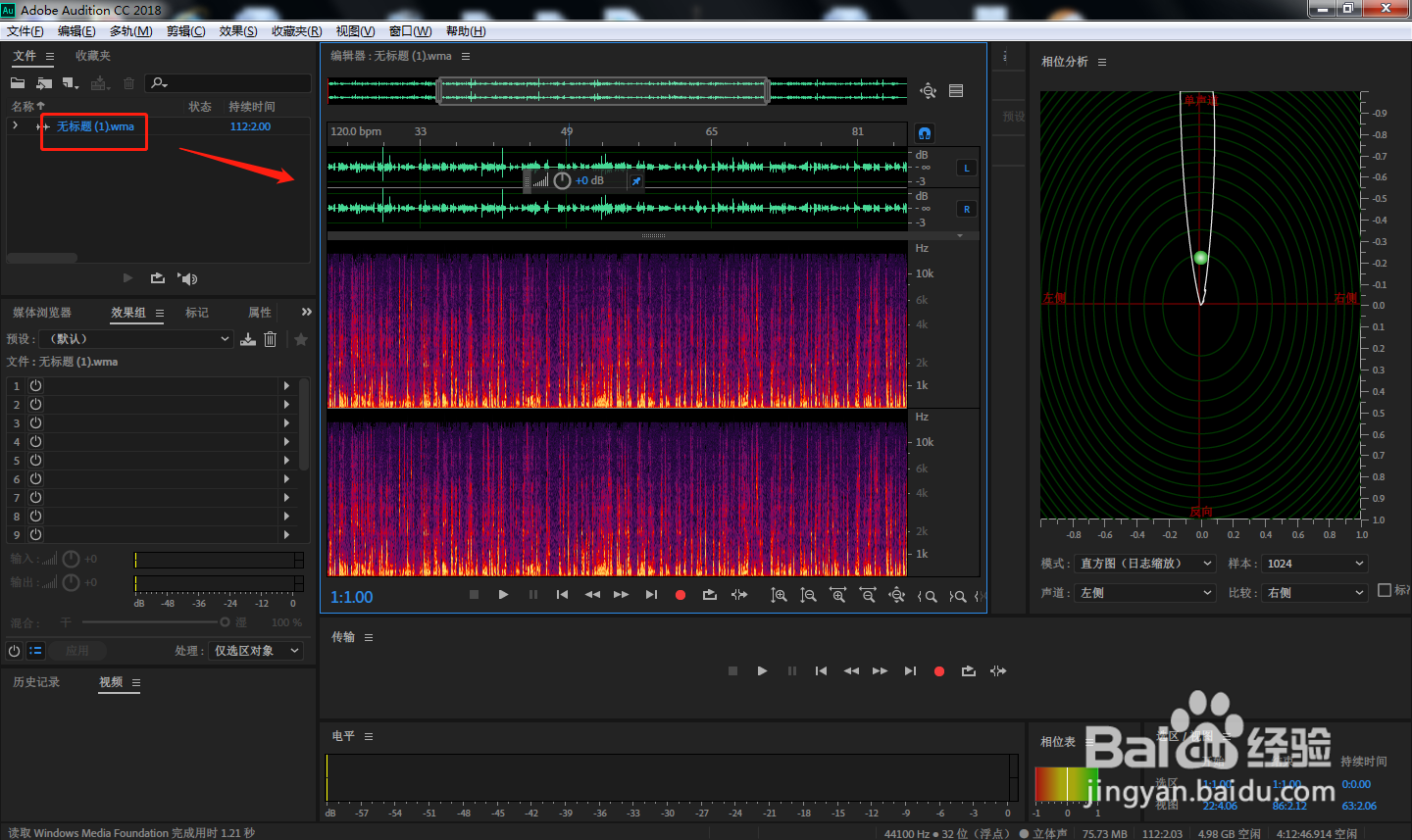1412x840 pixels.
Task: Expand the 无标题 (1).wma file tree arrow
Action: coord(15,125)
